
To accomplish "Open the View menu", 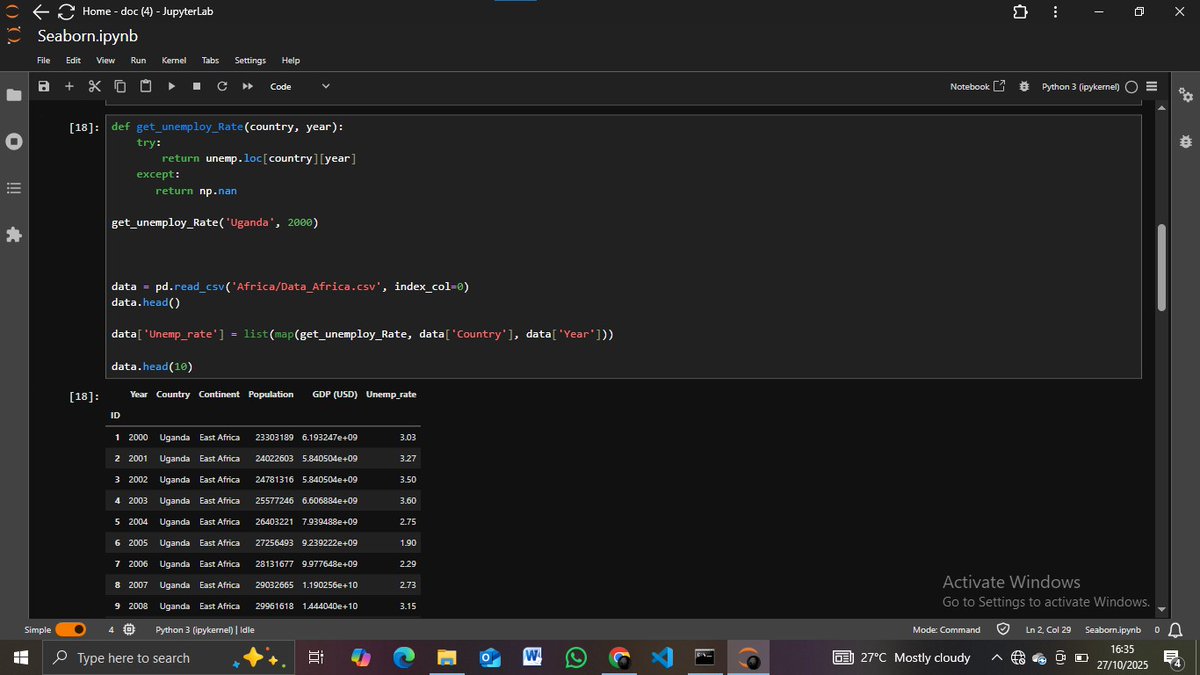I will tap(105, 61).
